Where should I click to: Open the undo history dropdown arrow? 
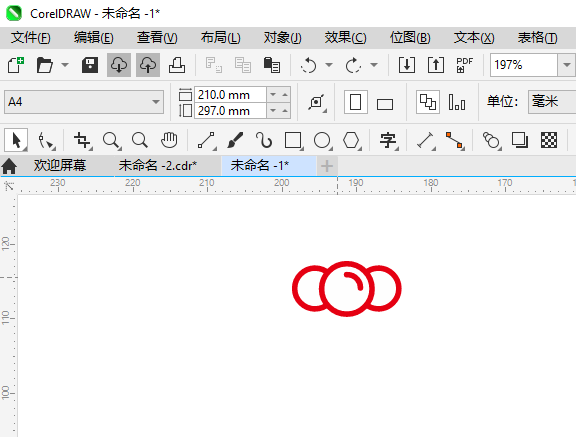329,65
